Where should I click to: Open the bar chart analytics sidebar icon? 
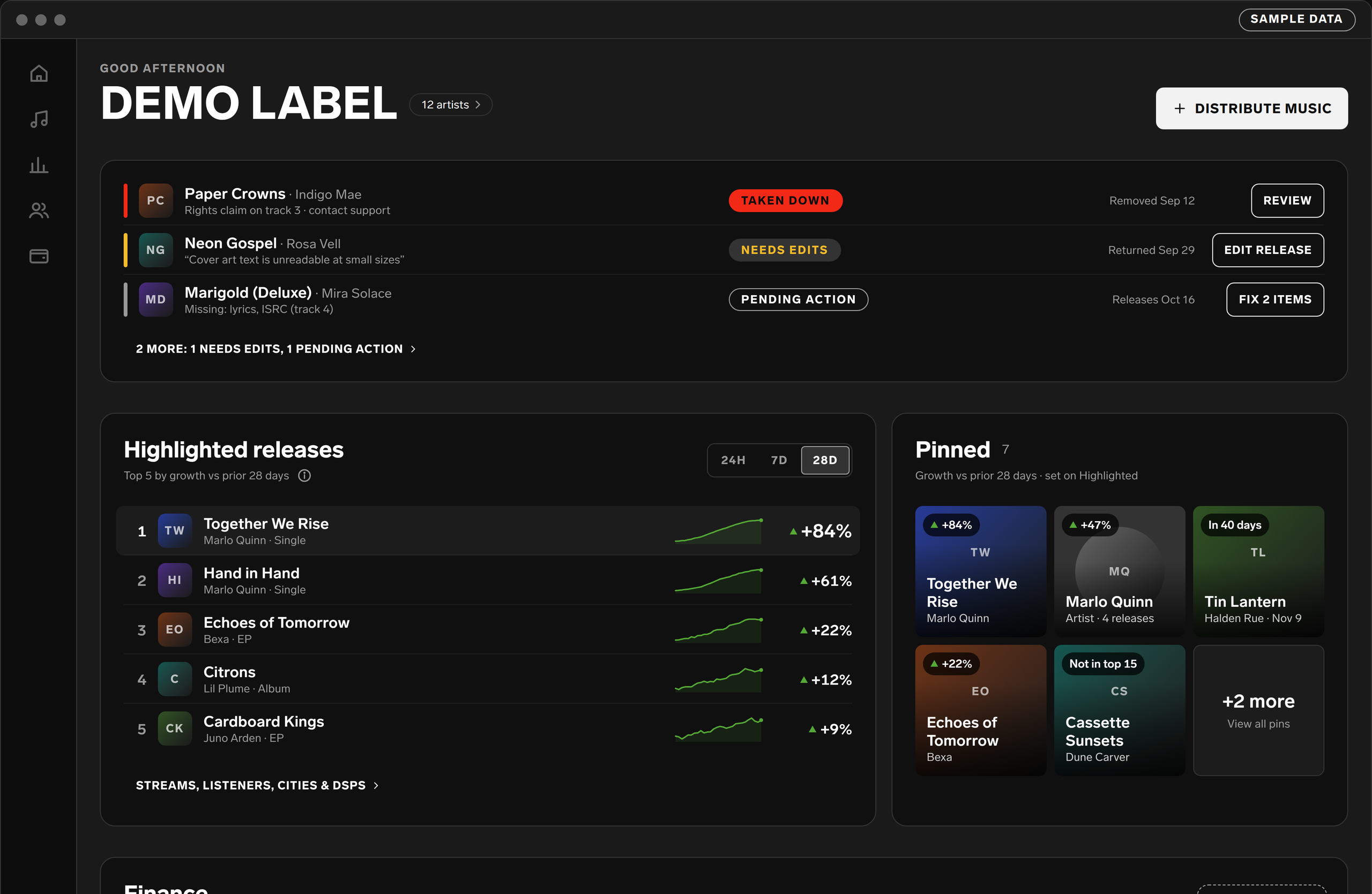(x=39, y=166)
